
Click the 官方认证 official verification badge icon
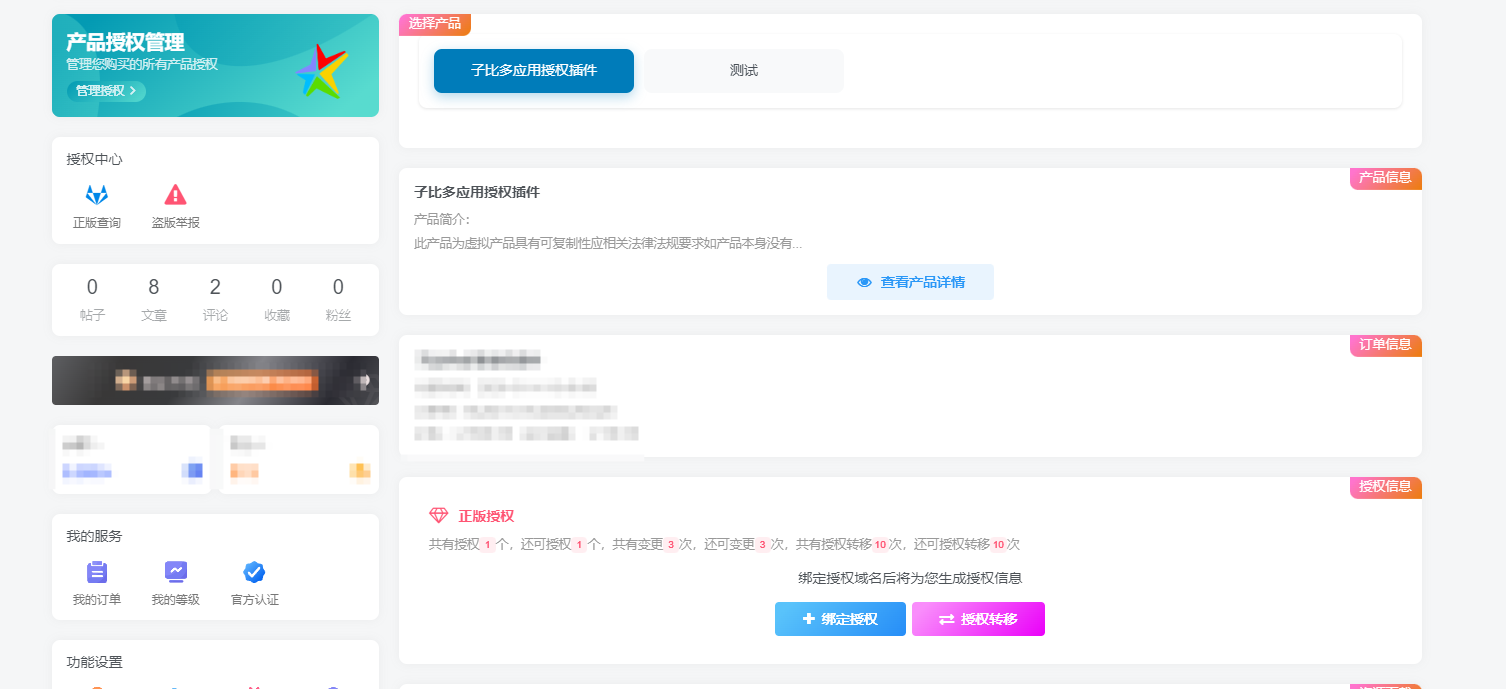point(253,571)
